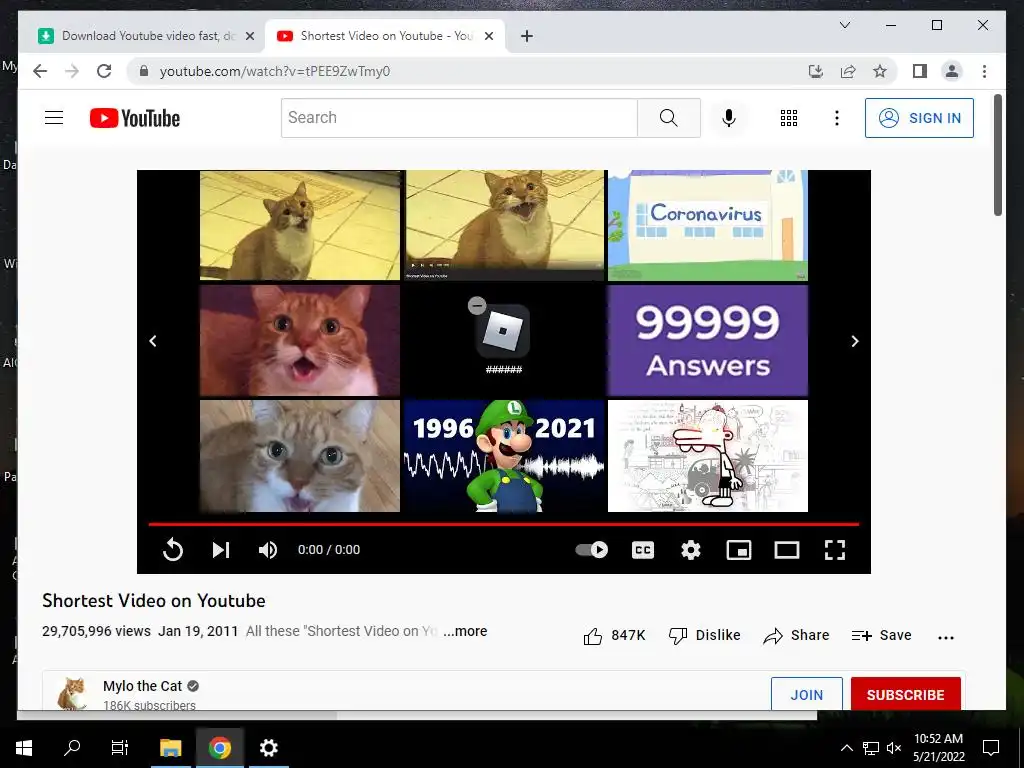Open YouTube settings three-dot menu
Viewport: 1024px width, 768px height.
coord(837,118)
